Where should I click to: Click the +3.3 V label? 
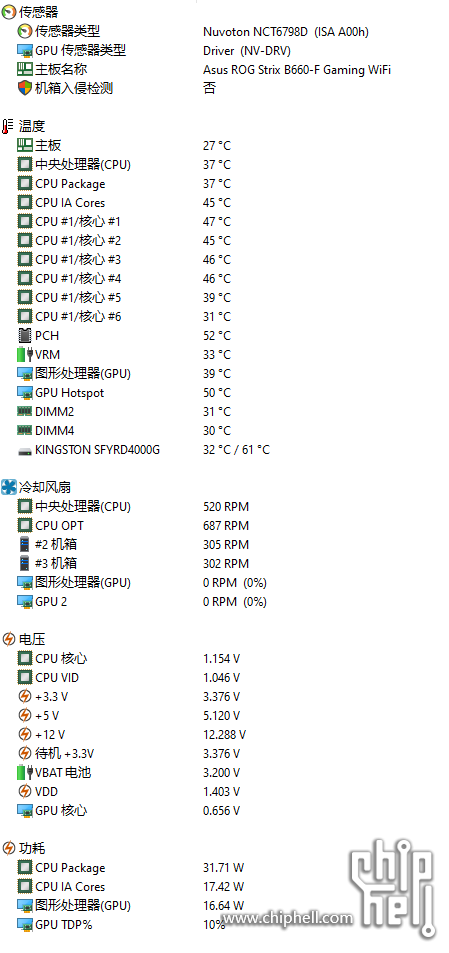[52, 697]
